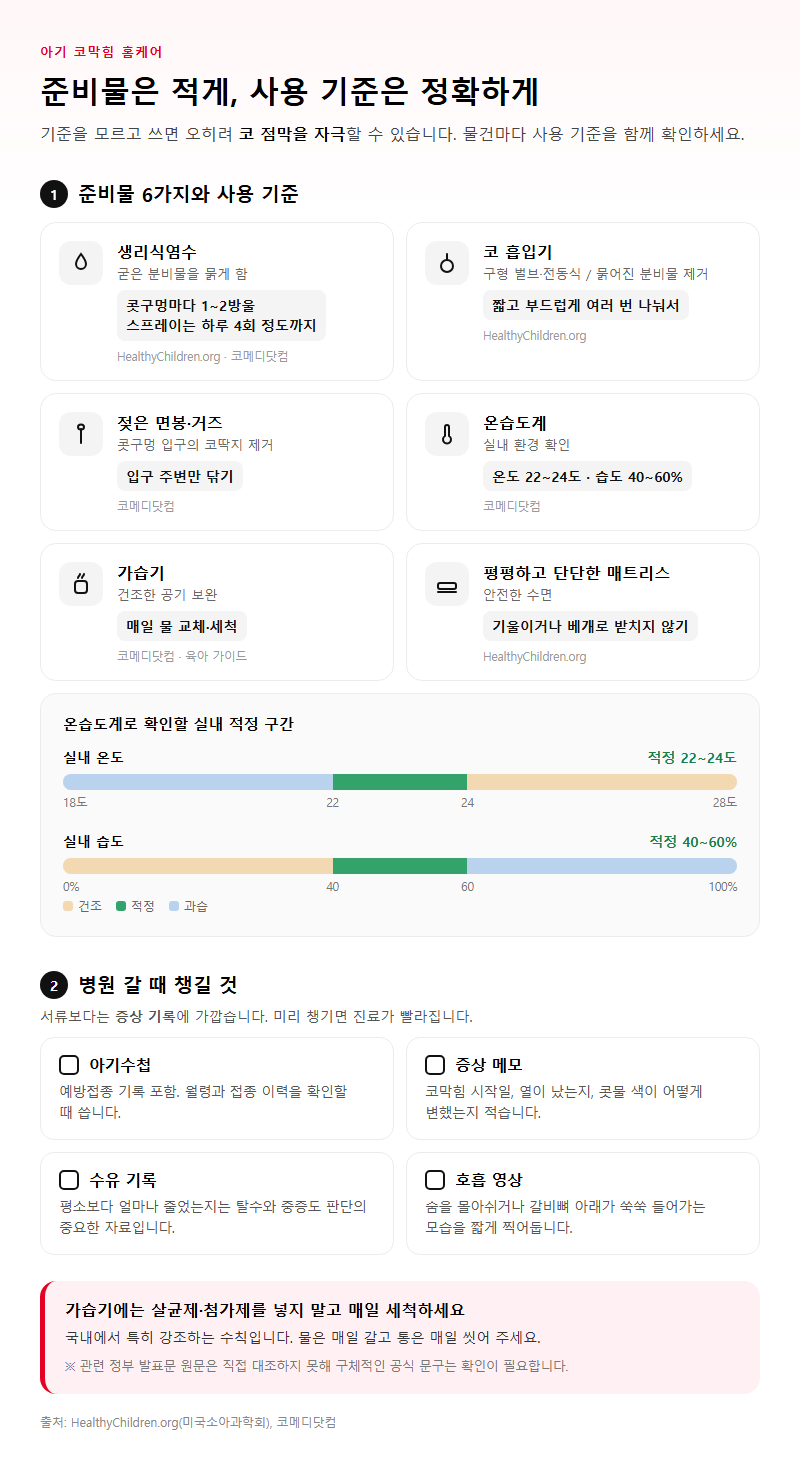Image resolution: width=800 pixels, height=1482 pixels.
Task: Click the black section 2 number badge
Action: [53, 985]
